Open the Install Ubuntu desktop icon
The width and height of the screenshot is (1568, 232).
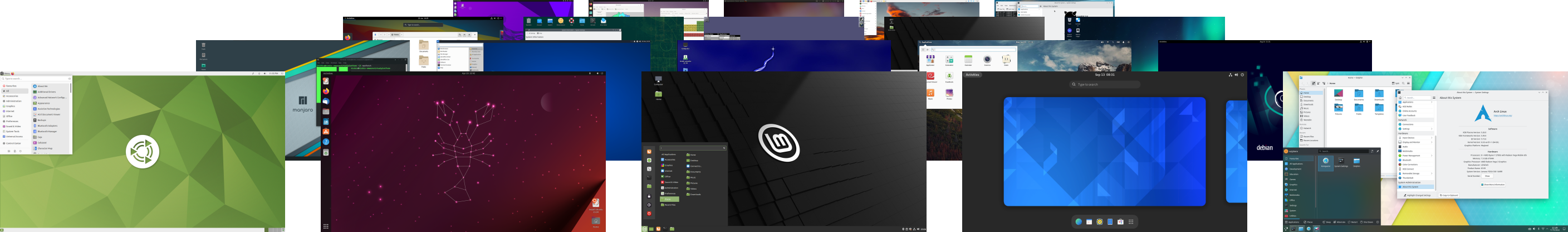coord(595,204)
